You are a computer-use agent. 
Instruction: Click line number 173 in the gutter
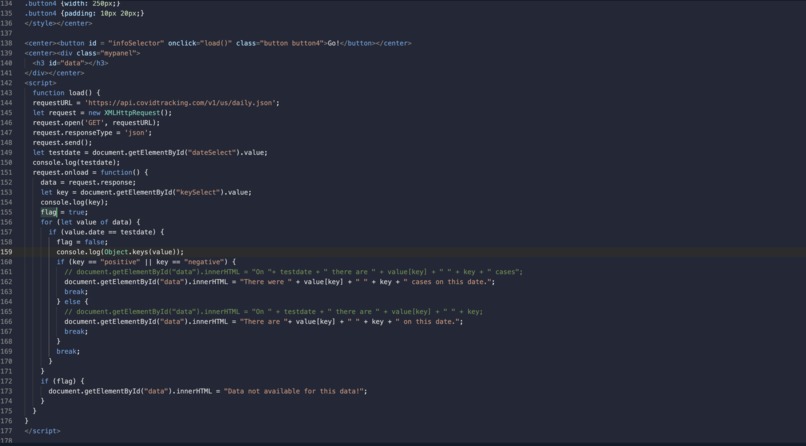(6, 391)
